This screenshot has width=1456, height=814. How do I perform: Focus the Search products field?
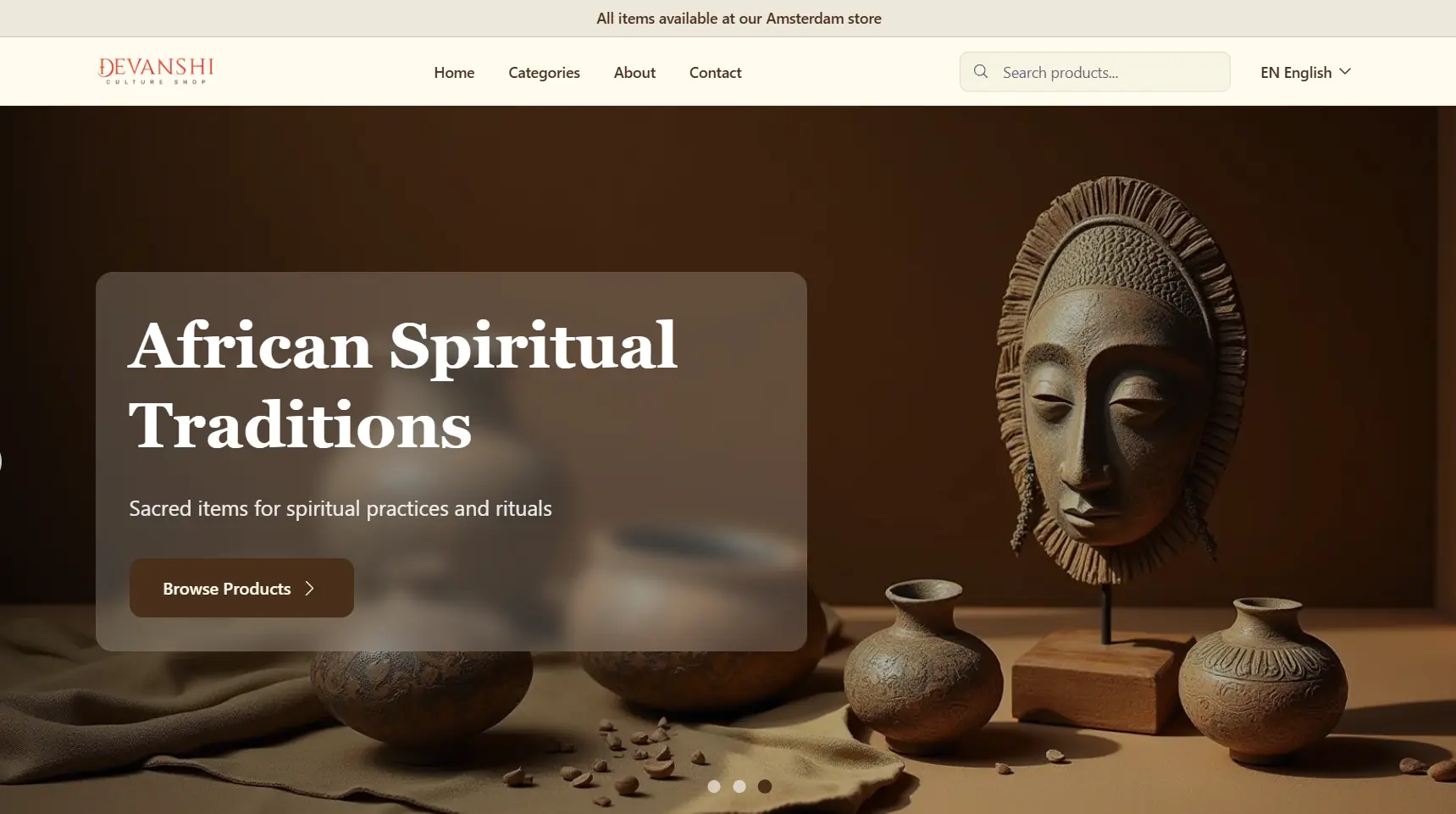coord(1094,72)
